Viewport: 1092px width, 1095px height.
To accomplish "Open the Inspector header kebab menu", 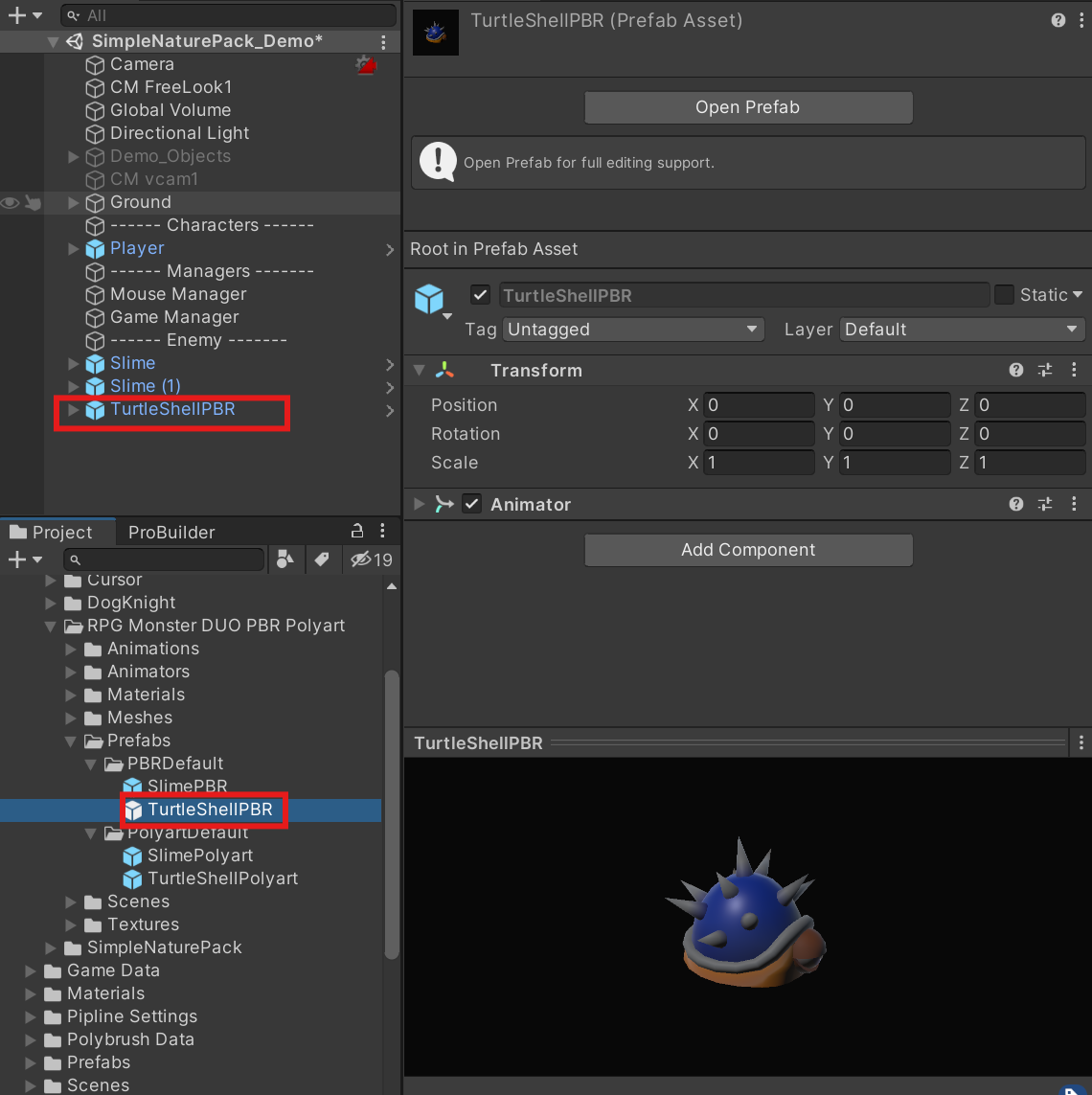I will tap(1081, 20).
